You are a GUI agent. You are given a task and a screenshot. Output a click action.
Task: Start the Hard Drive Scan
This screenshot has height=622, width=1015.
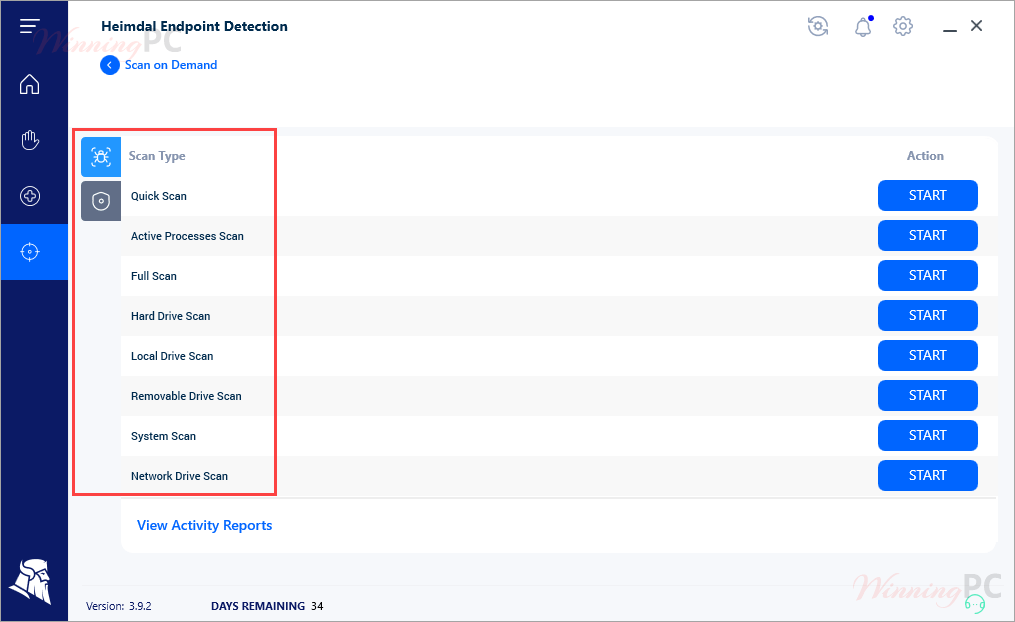(928, 316)
